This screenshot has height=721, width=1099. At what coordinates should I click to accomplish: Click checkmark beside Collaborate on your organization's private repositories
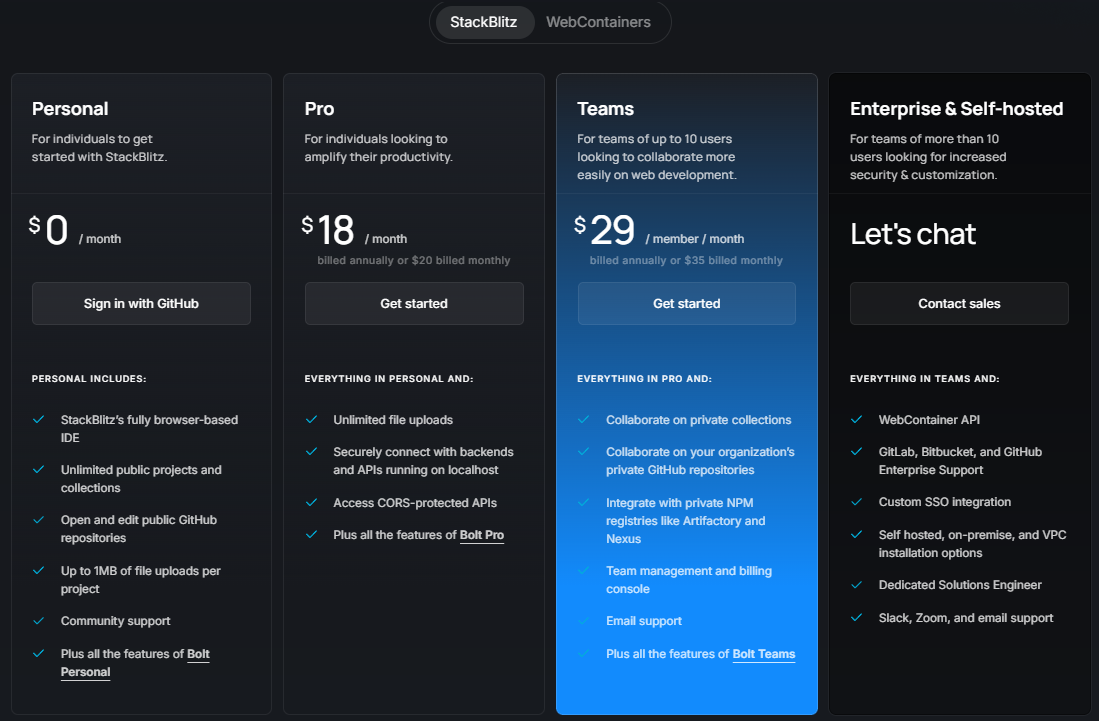[584, 452]
